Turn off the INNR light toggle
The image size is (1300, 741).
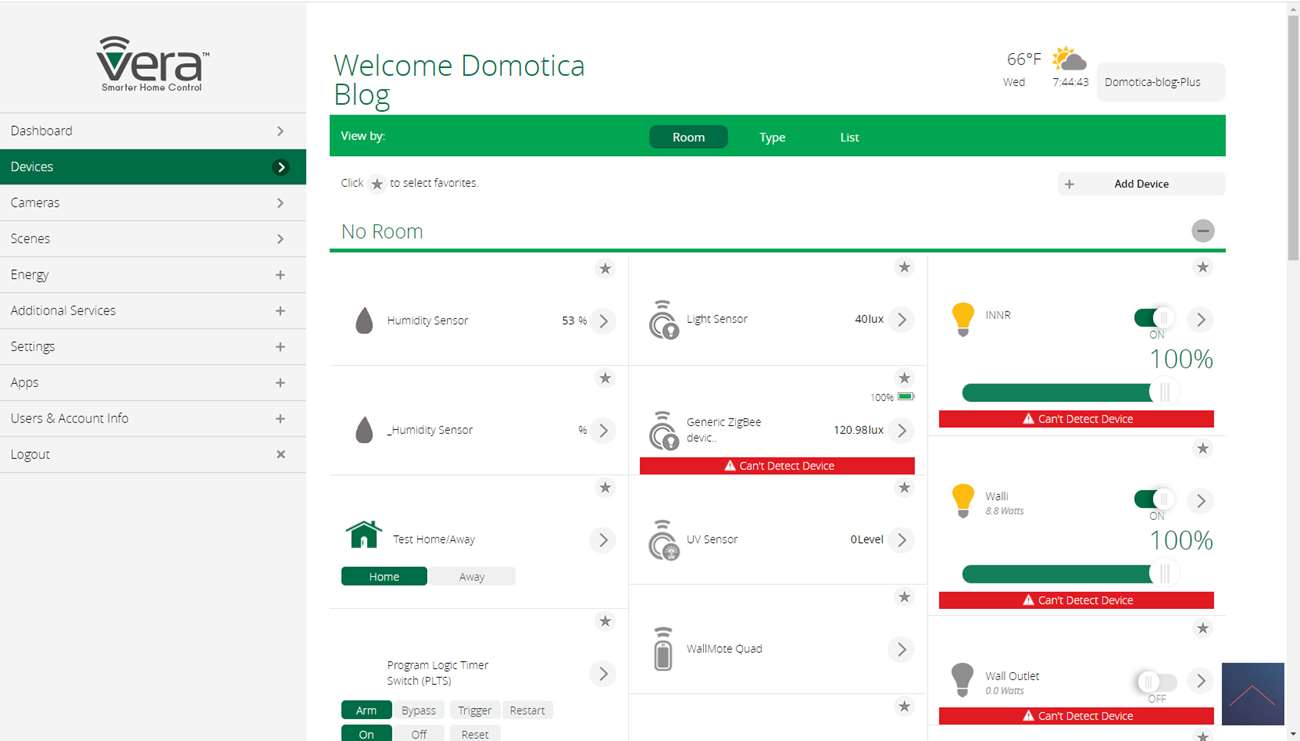point(1154,318)
